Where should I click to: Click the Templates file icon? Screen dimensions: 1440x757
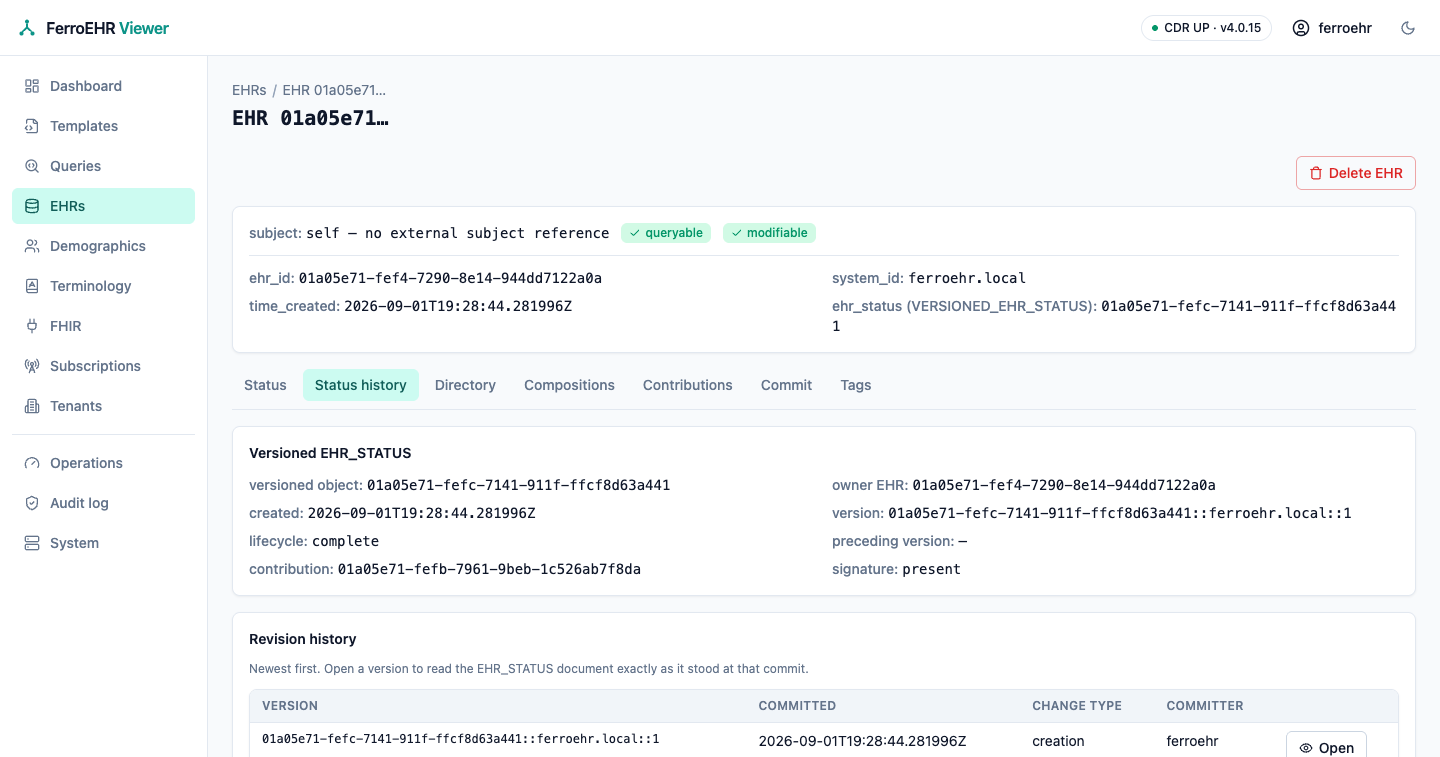tap(32, 126)
